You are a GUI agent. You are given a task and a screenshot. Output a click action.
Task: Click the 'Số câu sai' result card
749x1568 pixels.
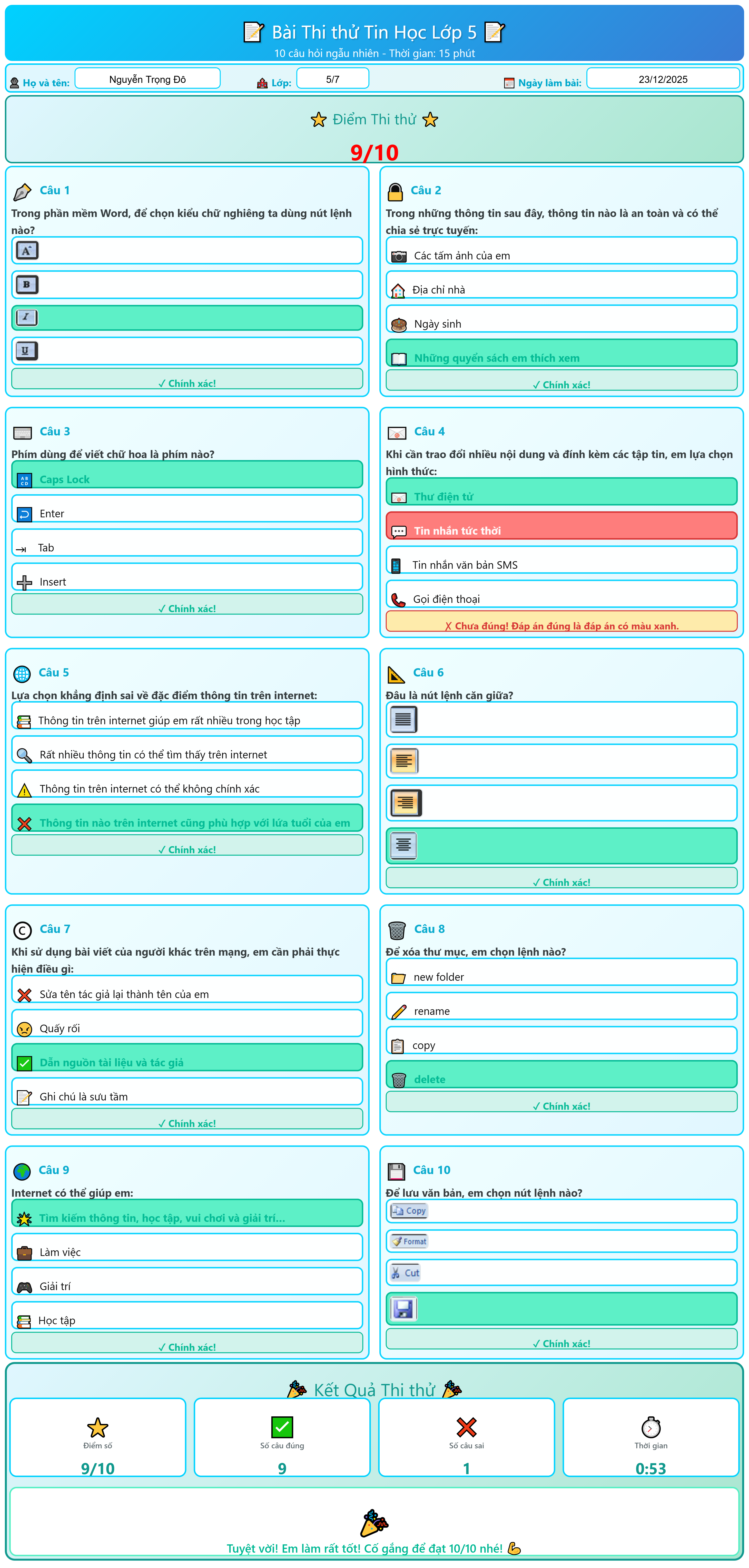(466, 1437)
